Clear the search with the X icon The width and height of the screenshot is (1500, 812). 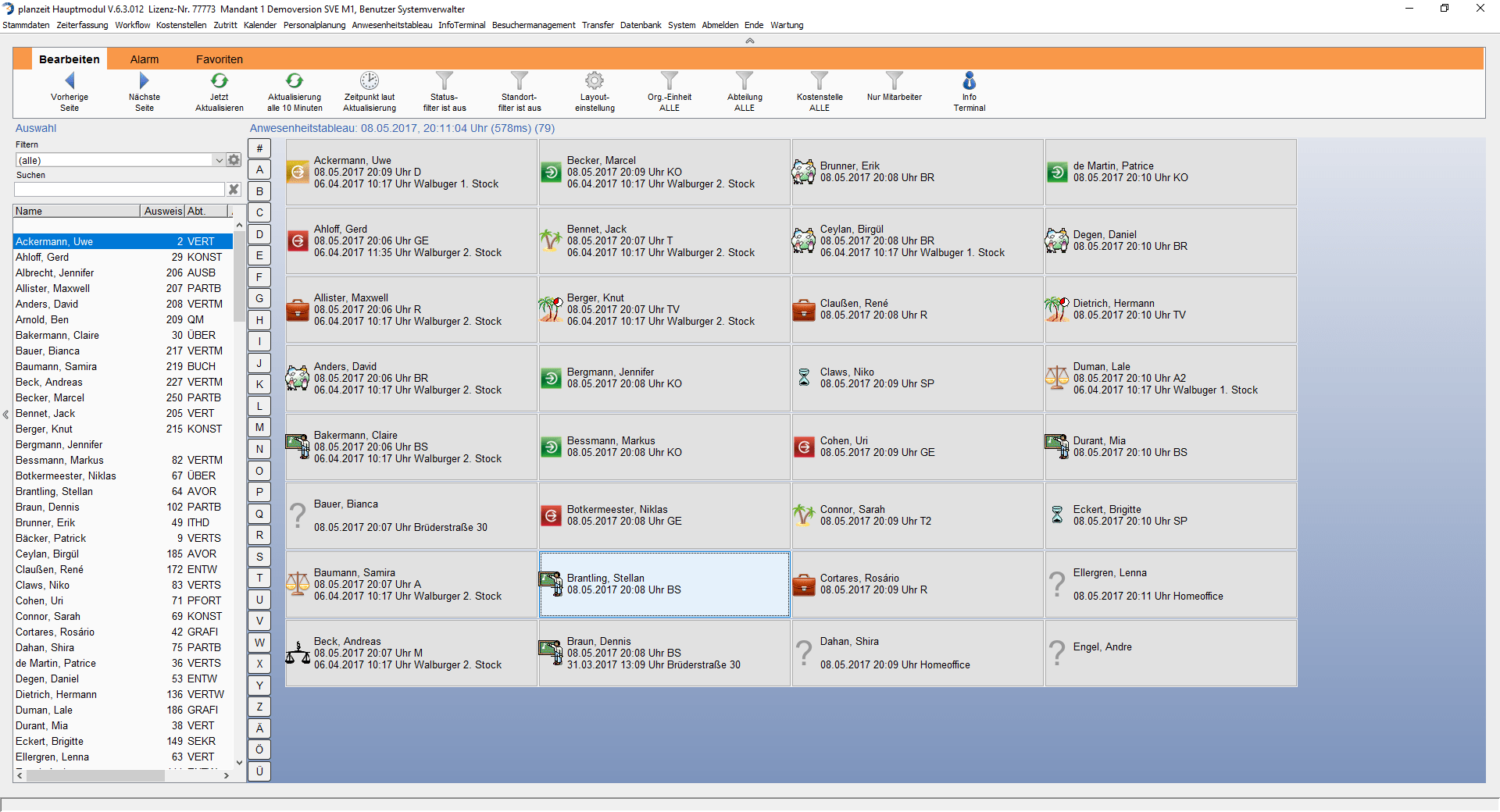click(x=233, y=190)
